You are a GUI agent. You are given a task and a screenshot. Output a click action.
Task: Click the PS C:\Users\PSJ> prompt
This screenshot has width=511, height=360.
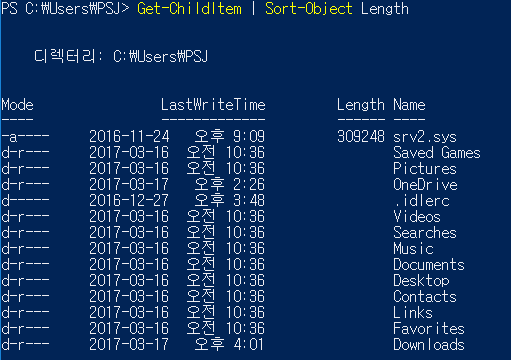pos(65,8)
